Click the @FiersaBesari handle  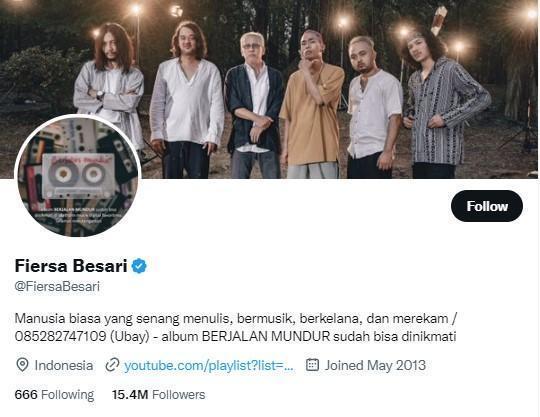(x=57, y=286)
